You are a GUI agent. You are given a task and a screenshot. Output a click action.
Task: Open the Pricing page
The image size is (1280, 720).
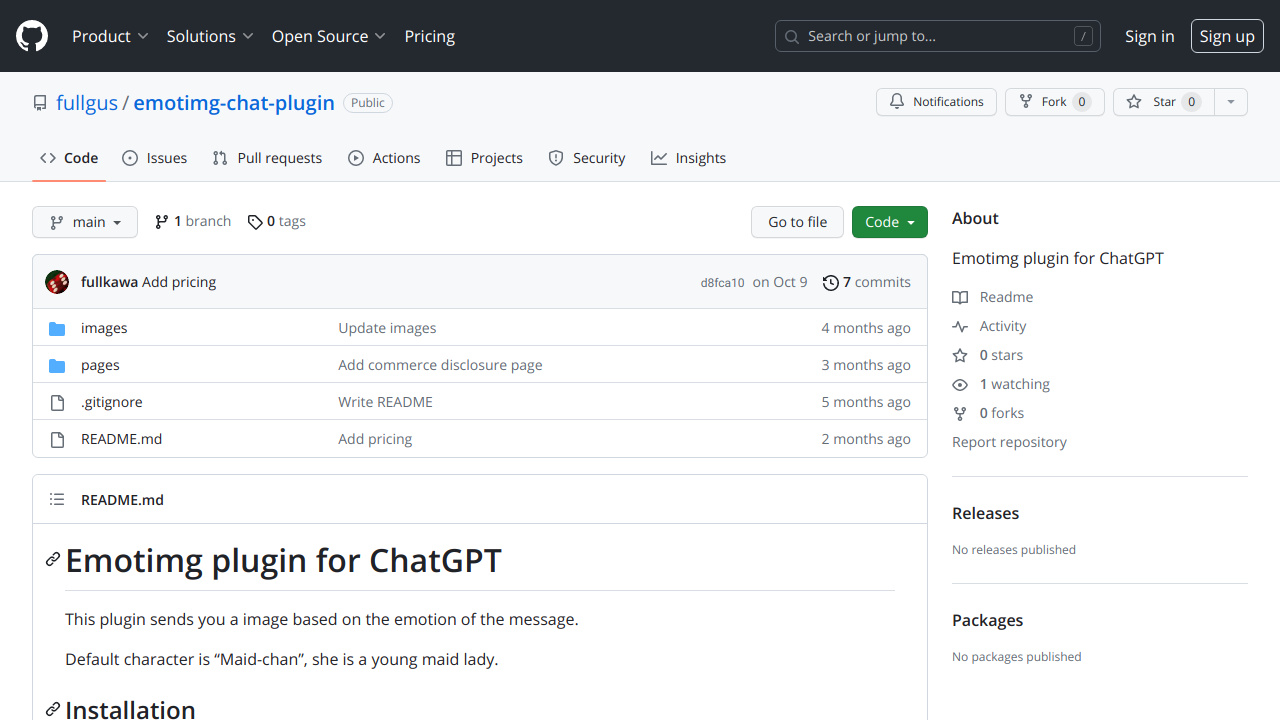(430, 36)
